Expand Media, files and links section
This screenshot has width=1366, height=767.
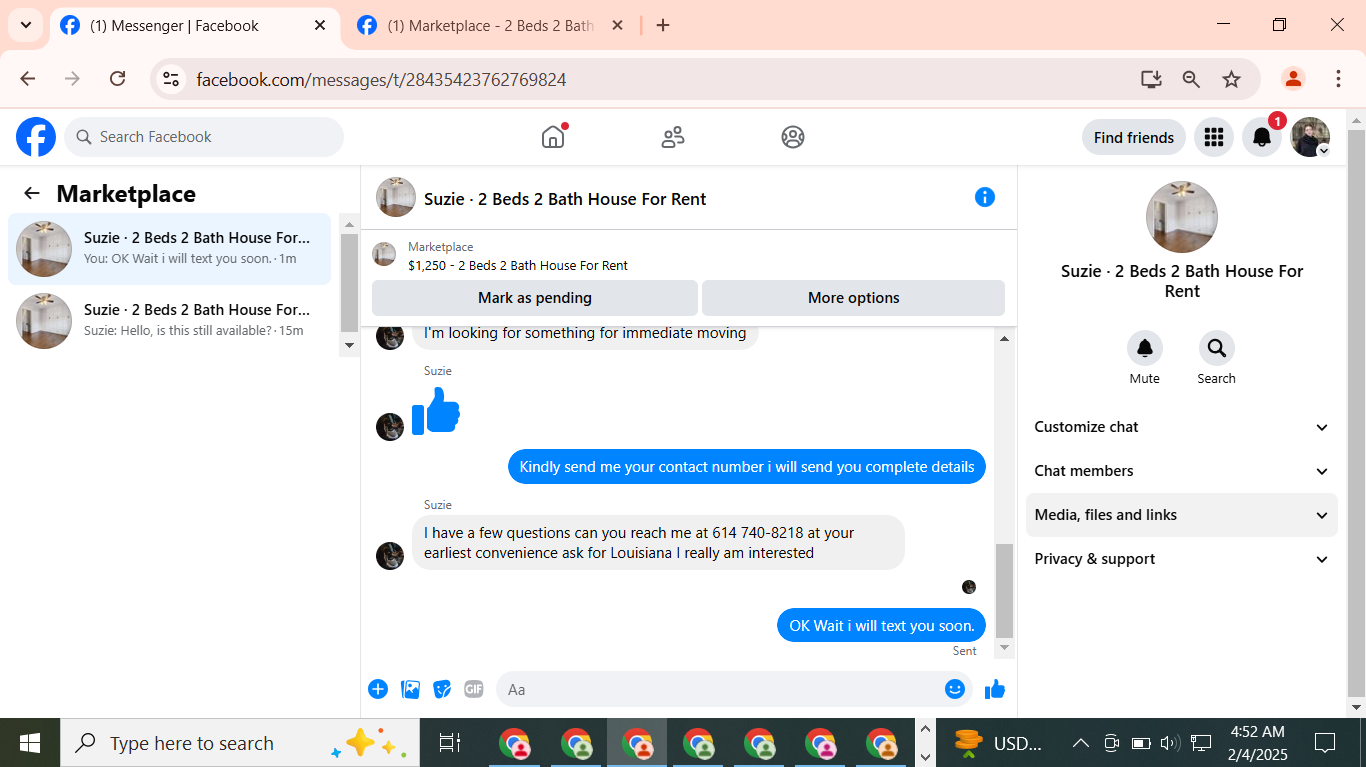(x=1182, y=515)
